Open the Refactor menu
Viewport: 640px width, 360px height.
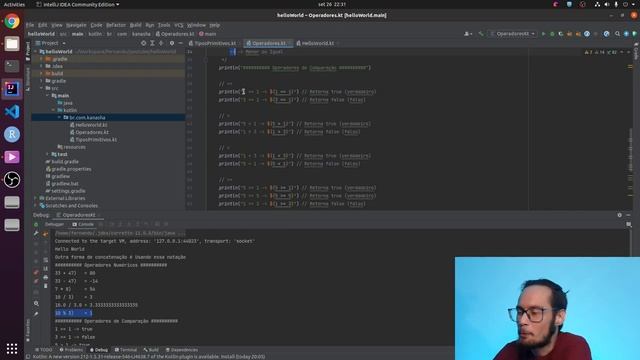(116, 25)
